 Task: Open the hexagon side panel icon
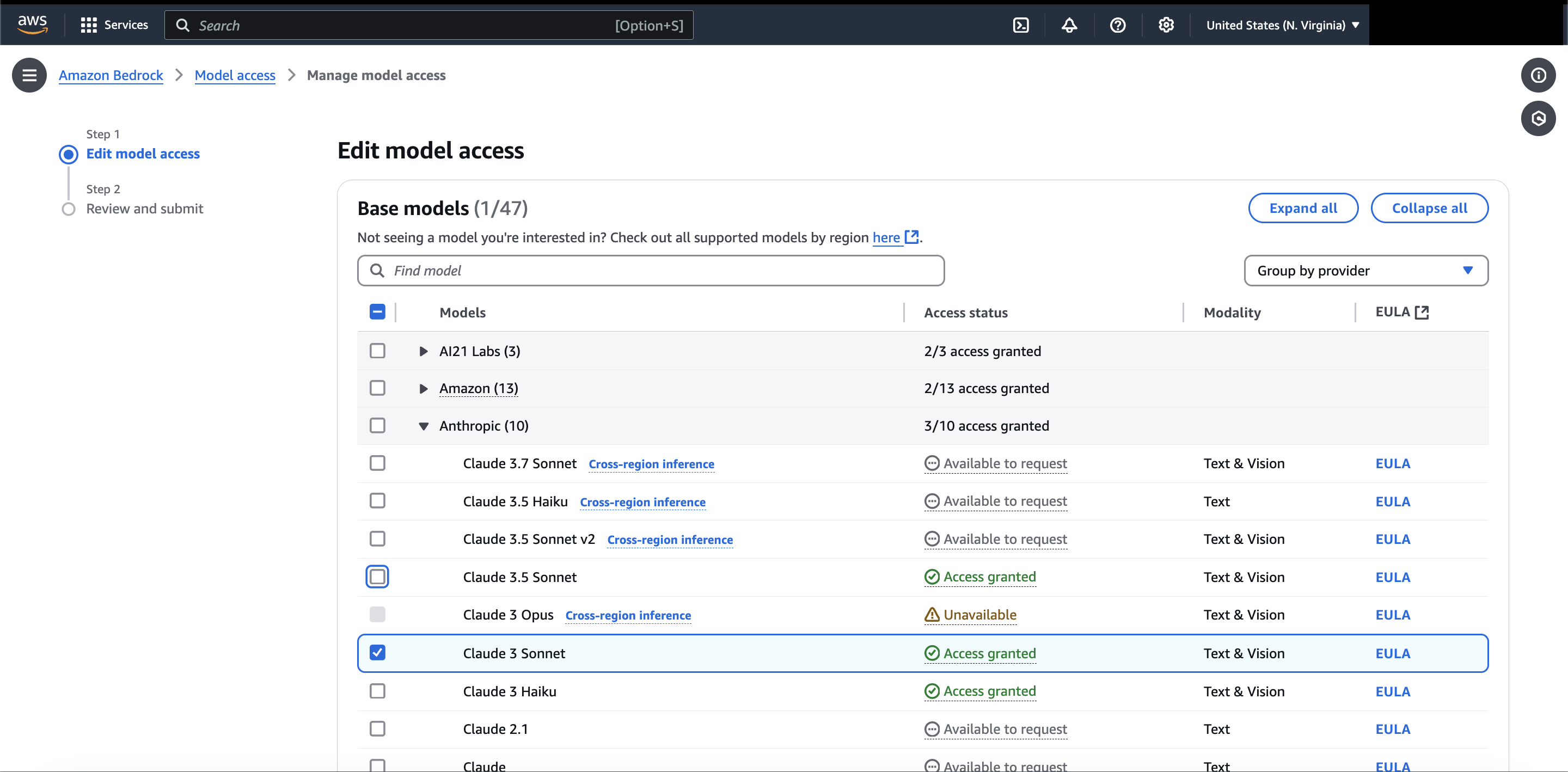(x=1538, y=118)
